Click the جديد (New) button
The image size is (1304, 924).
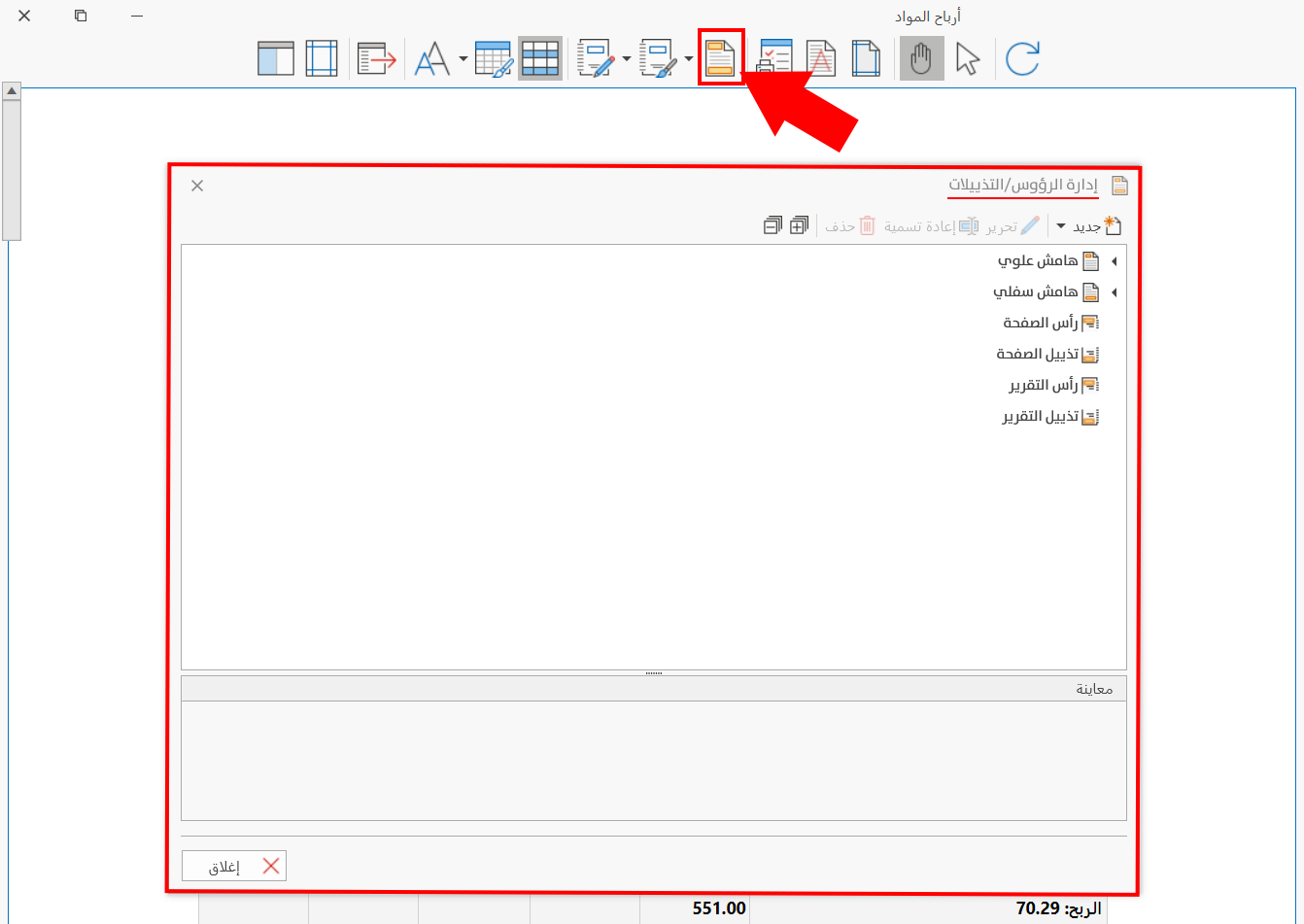[1097, 226]
